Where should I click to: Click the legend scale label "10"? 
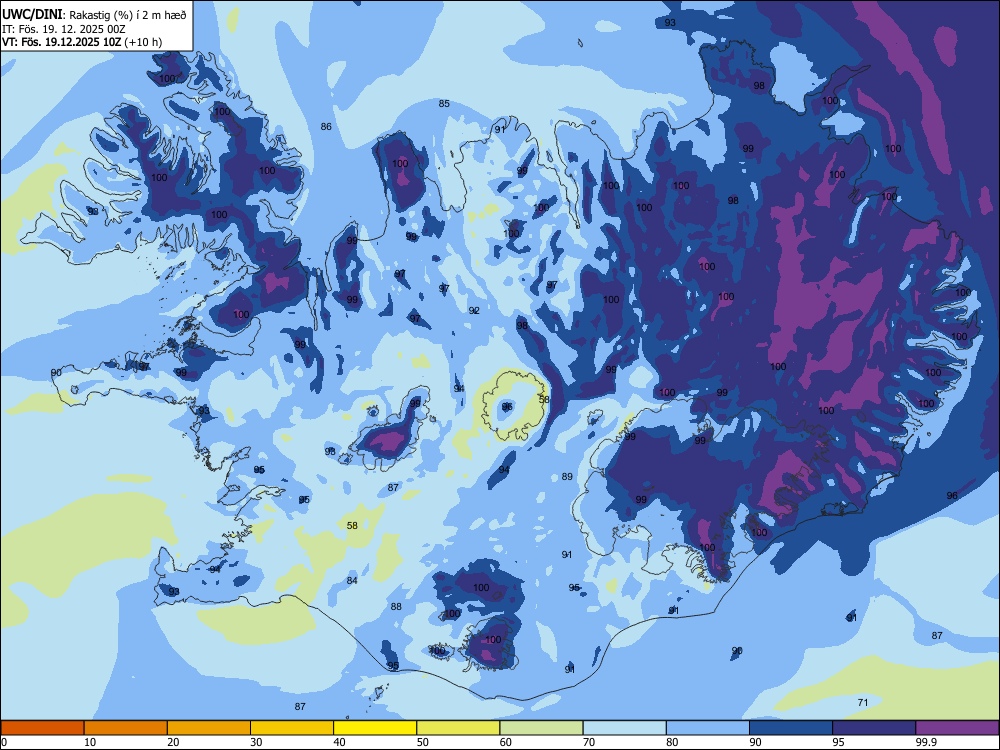(x=90, y=742)
